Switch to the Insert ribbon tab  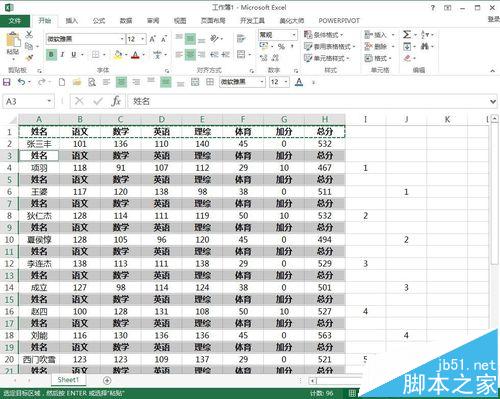point(72,21)
